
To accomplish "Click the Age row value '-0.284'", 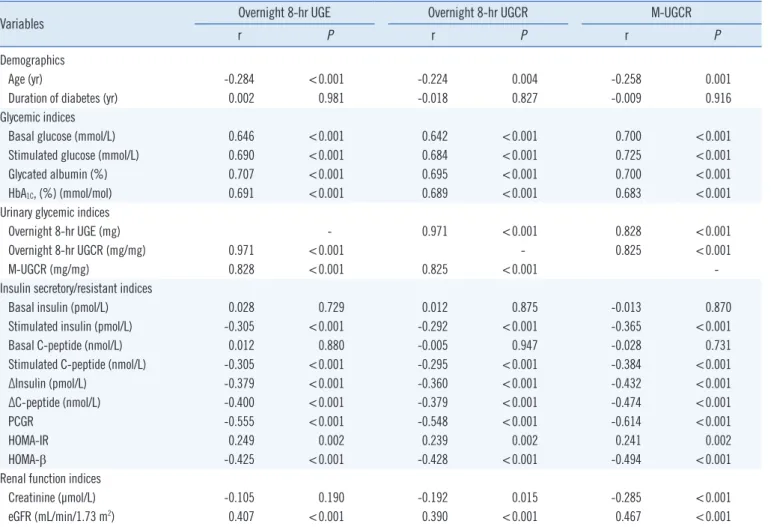I will click(239, 79).
